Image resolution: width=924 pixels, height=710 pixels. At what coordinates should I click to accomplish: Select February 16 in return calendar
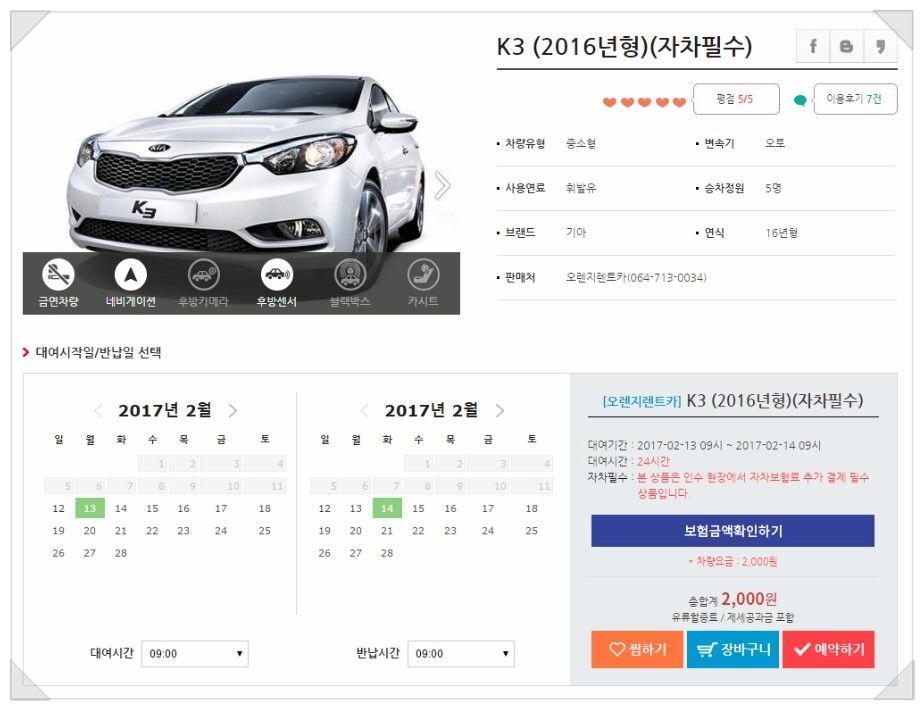[450, 508]
